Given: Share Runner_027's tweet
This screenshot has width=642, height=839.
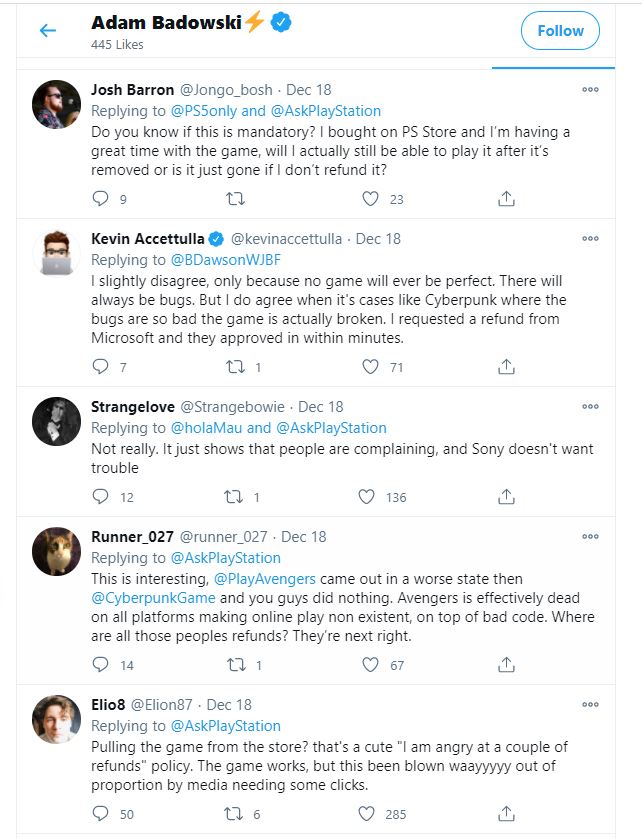Looking at the screenshot, I should tap(506, 664).
